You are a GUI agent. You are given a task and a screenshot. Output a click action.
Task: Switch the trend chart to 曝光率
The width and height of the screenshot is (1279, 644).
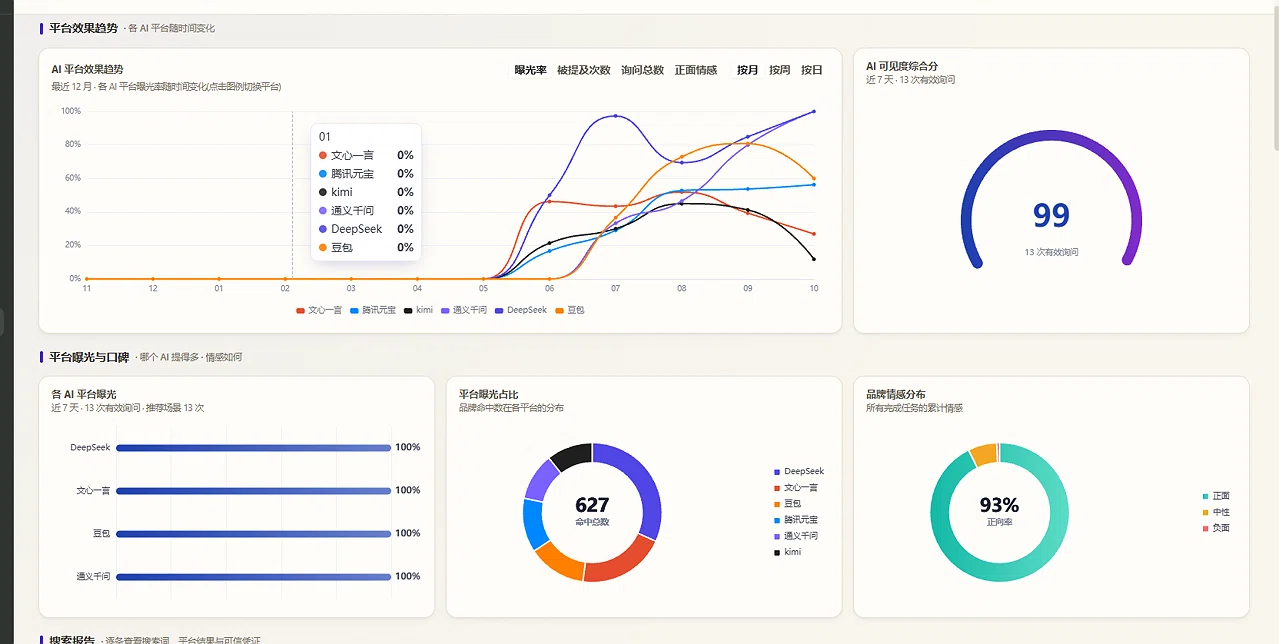click(x=530, y=70)
